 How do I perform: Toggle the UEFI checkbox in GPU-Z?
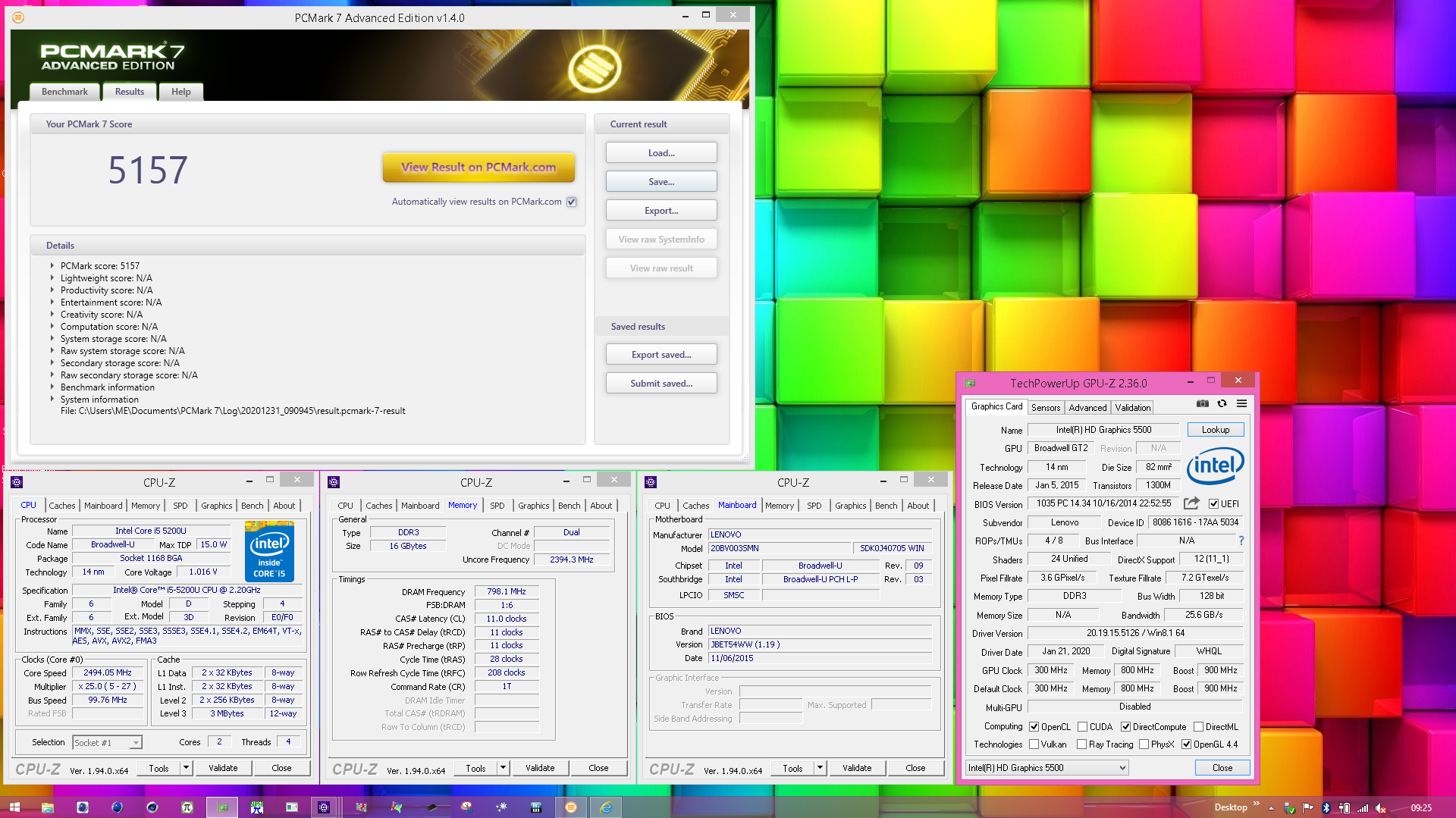1213,503
